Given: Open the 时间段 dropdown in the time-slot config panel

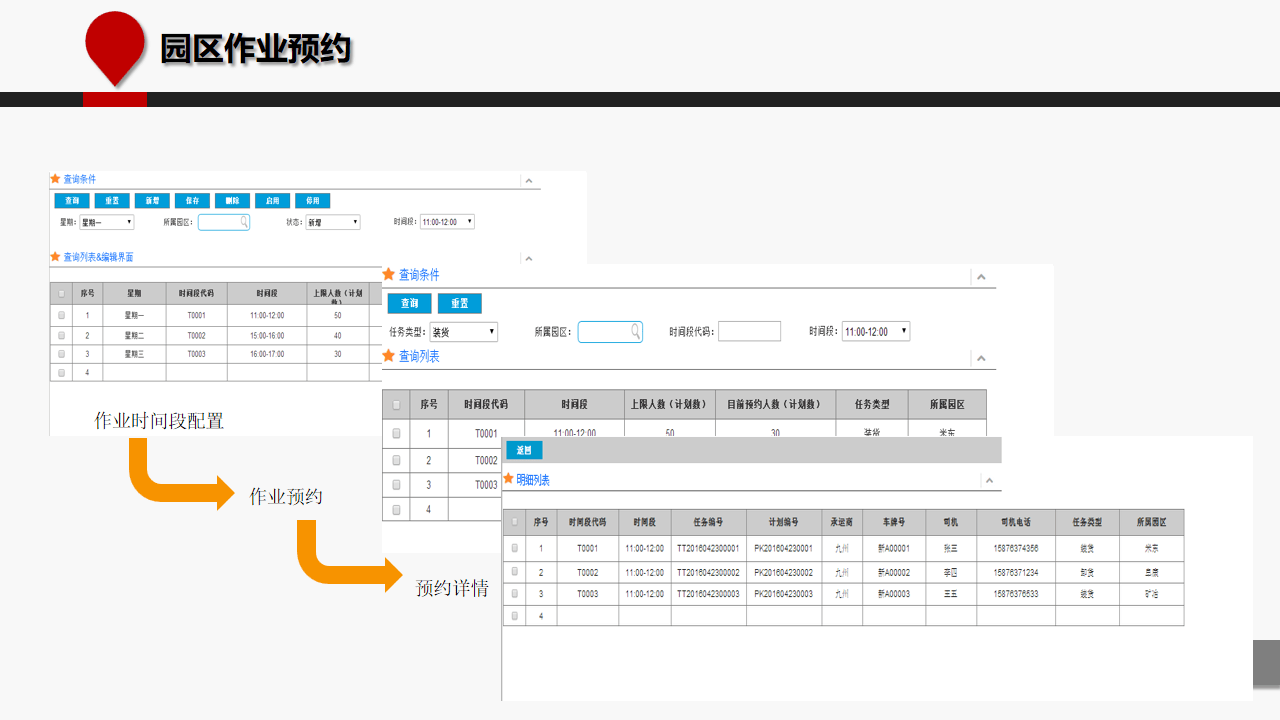Looking at the screenshot, I should [447, 222].
